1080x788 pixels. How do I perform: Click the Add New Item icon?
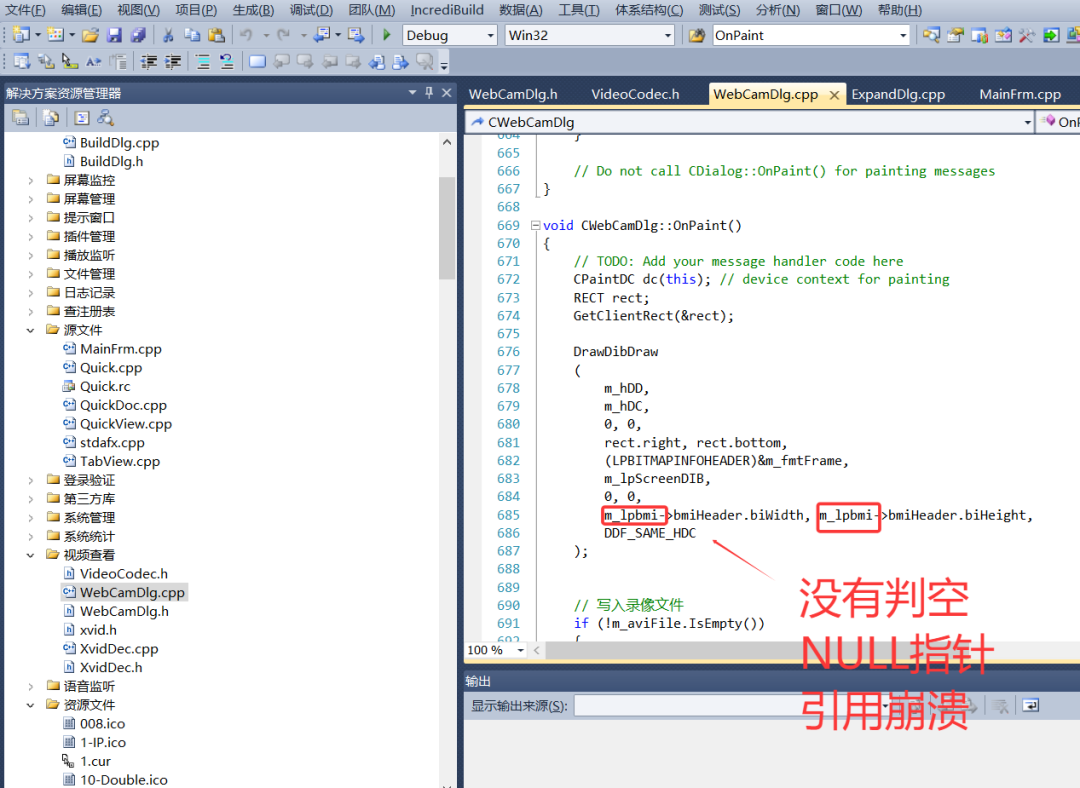(56, 34)
